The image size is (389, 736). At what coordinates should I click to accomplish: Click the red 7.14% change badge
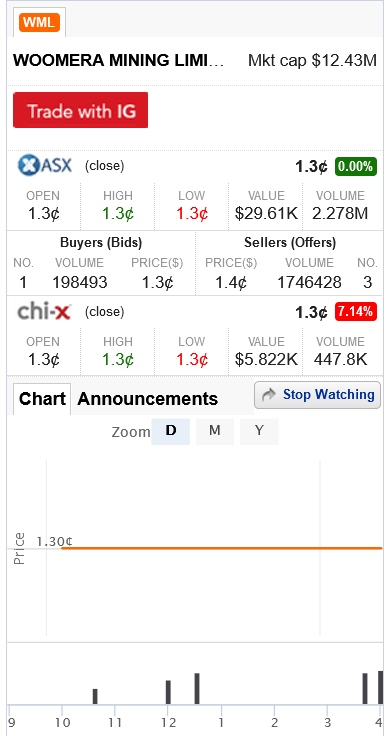click(x=356, y=312)
